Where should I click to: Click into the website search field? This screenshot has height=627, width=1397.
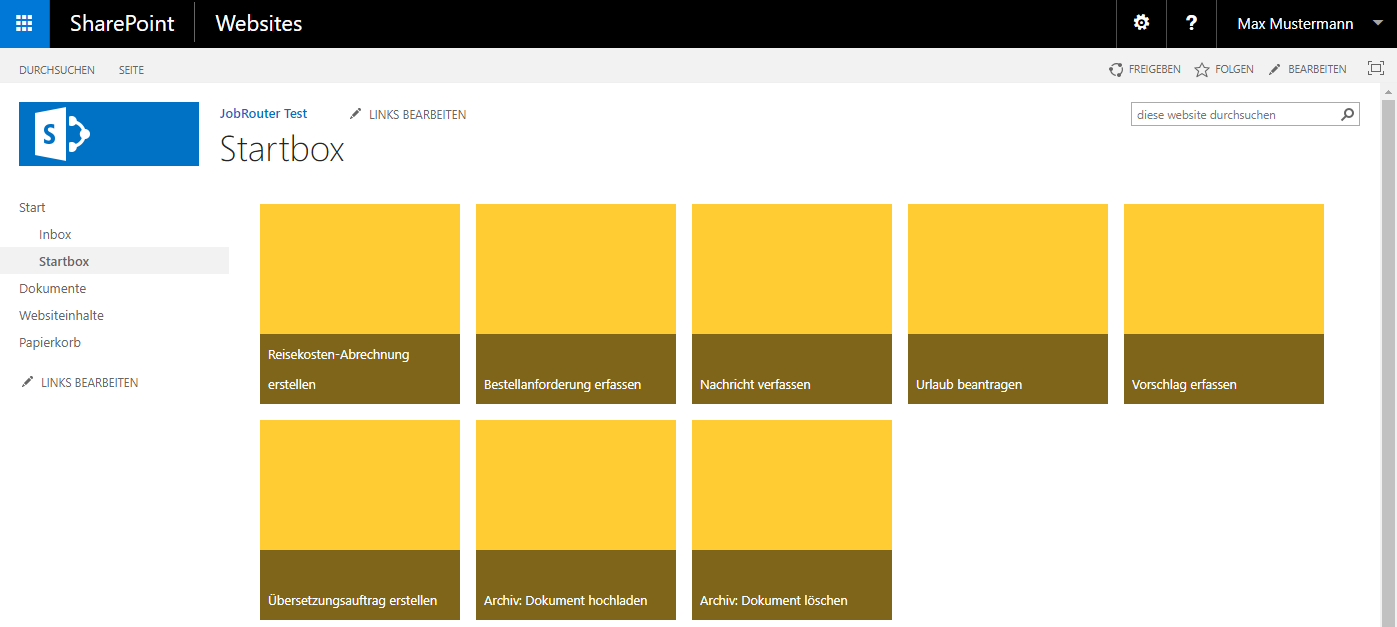[x=1234, y=115]
